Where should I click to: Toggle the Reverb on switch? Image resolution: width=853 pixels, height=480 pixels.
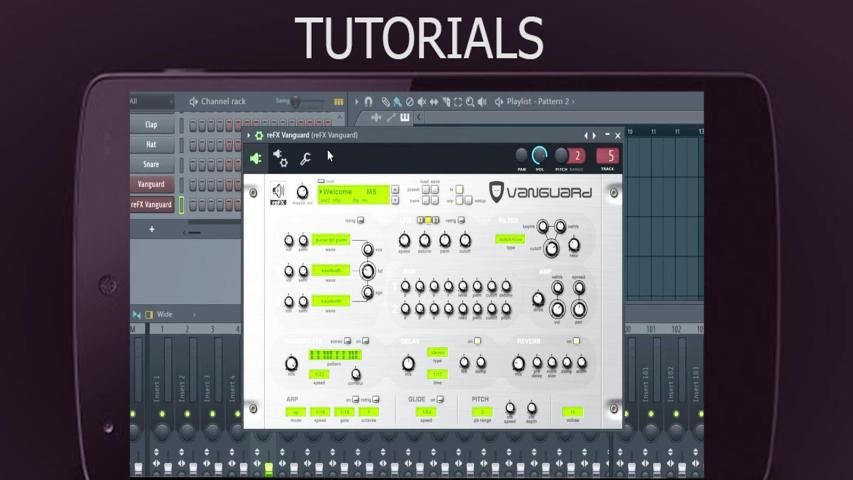(x=575, y=341)
